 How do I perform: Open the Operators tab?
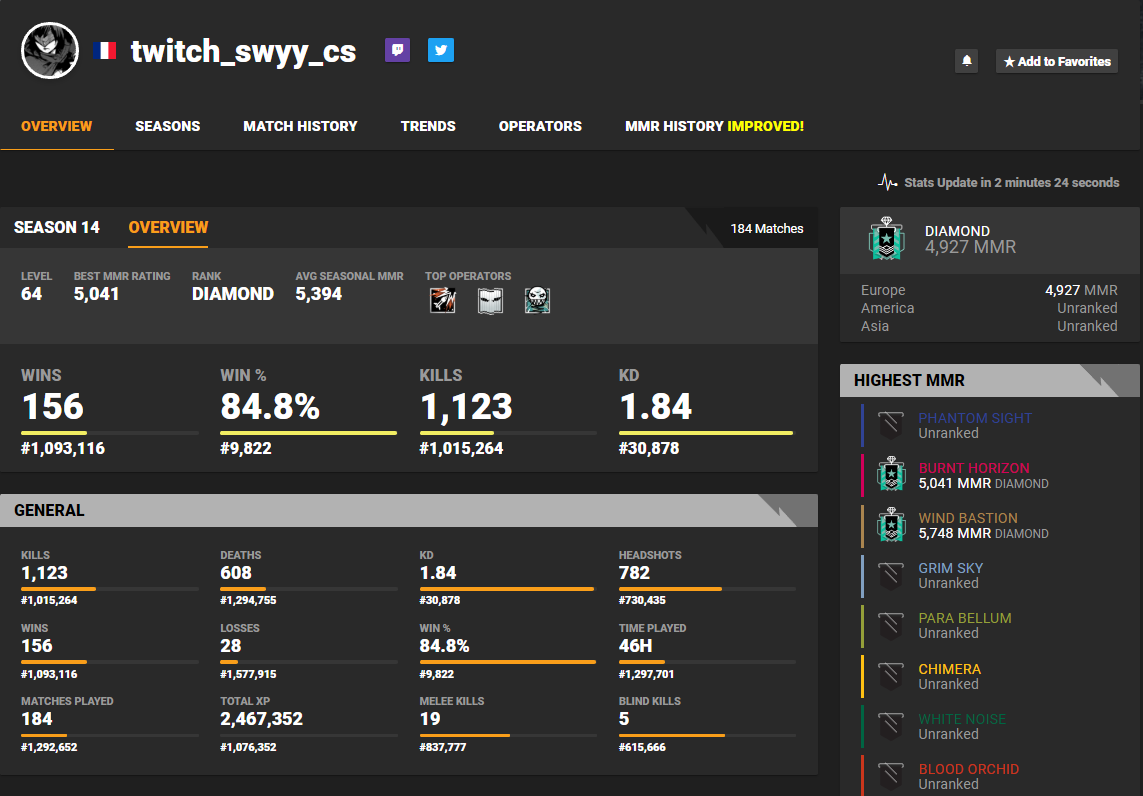(x=540, y=126)
